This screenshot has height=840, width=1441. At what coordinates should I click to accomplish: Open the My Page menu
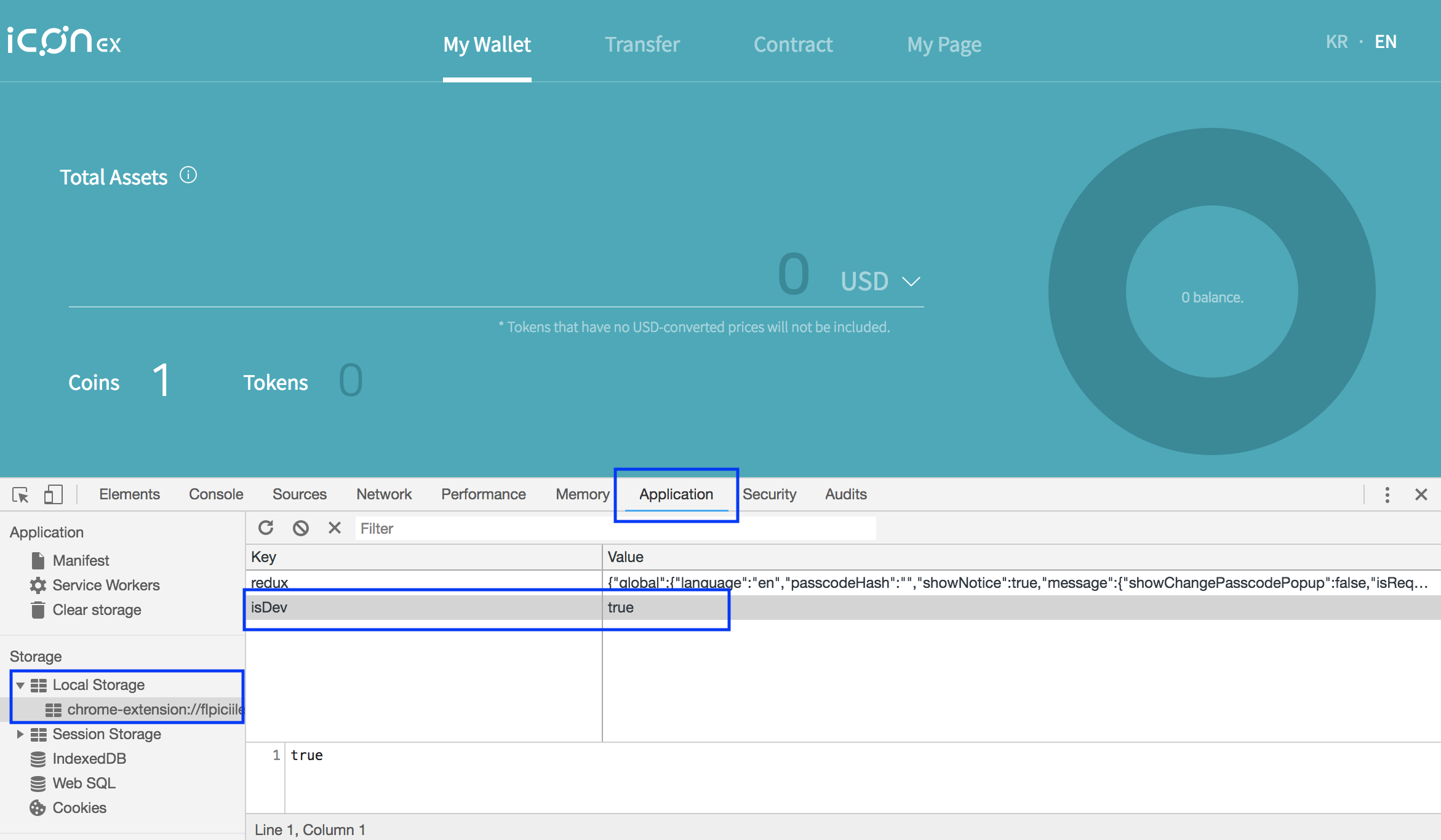click(x=944, y=44)
